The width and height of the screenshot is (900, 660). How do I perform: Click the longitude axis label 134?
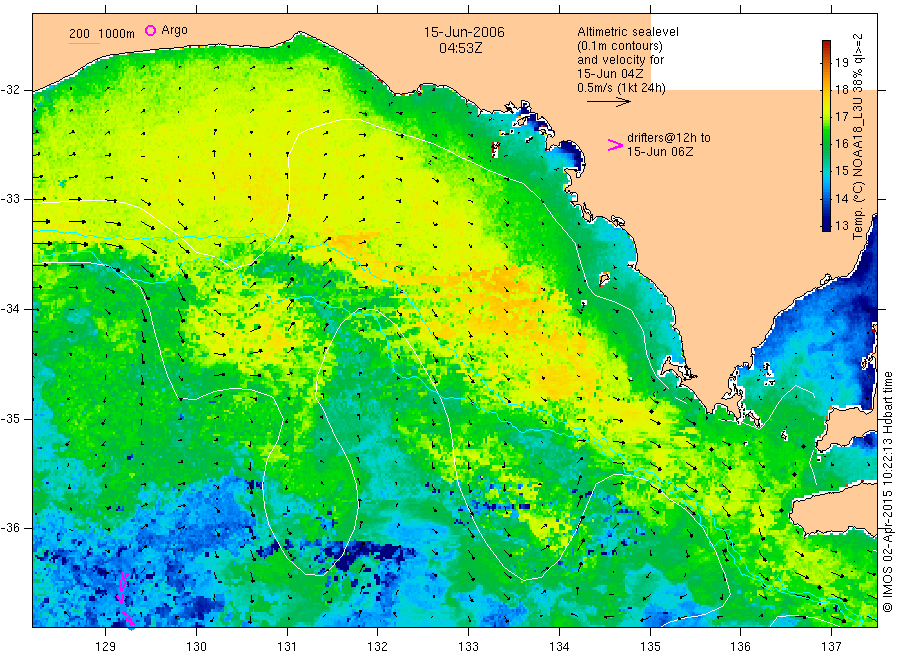559,647
